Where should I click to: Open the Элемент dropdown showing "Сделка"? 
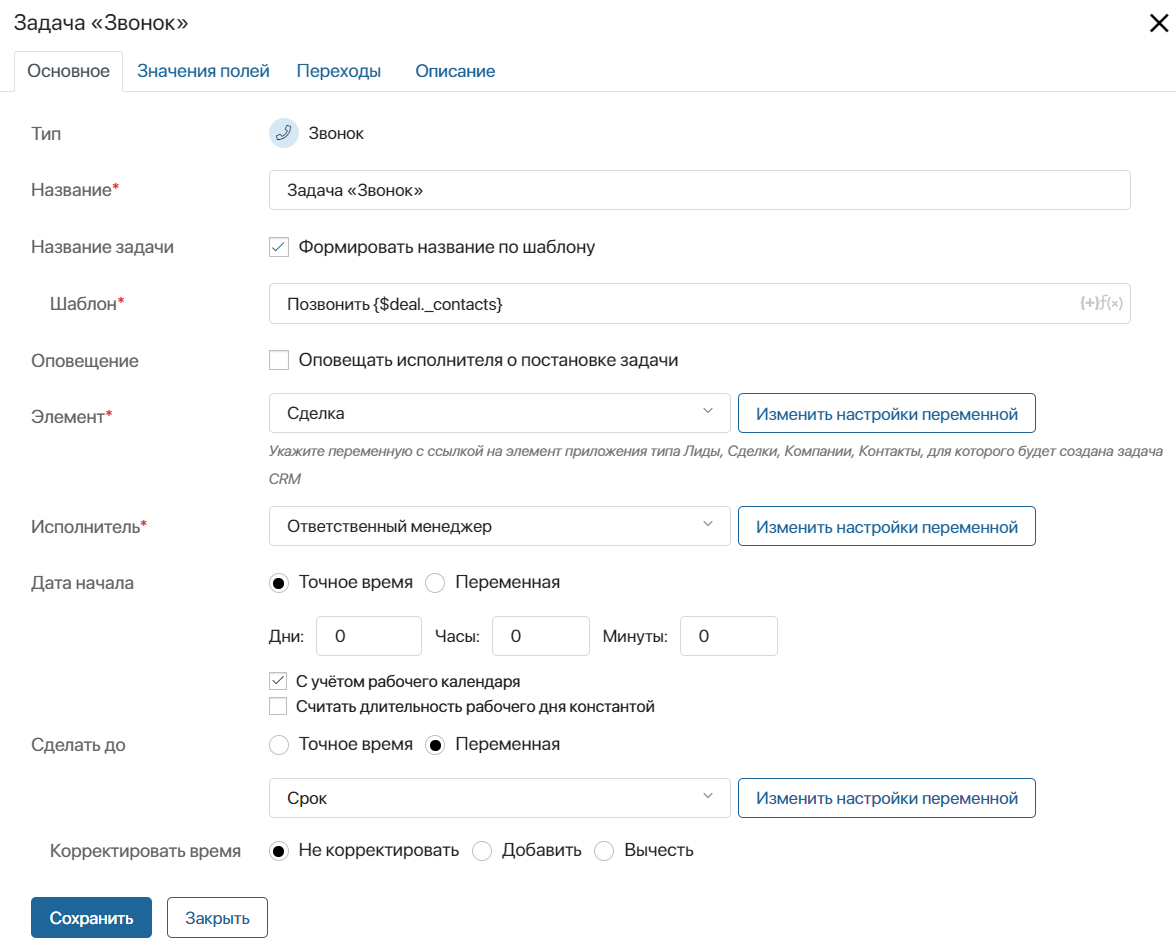pyautogui.click(x=500, y=413)
